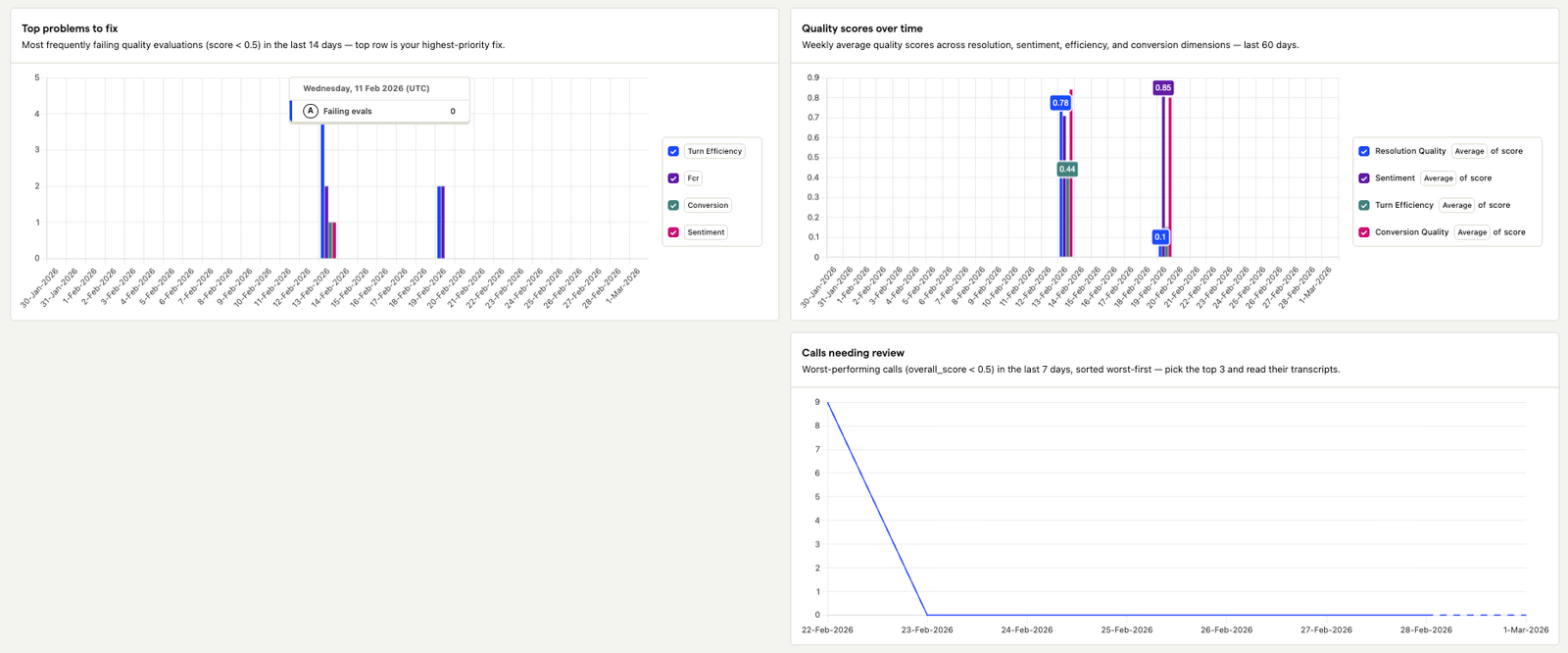Click the Average tag on the Sentiment row
This screenshot has width=1568, height=653.
click(1438, 178)
